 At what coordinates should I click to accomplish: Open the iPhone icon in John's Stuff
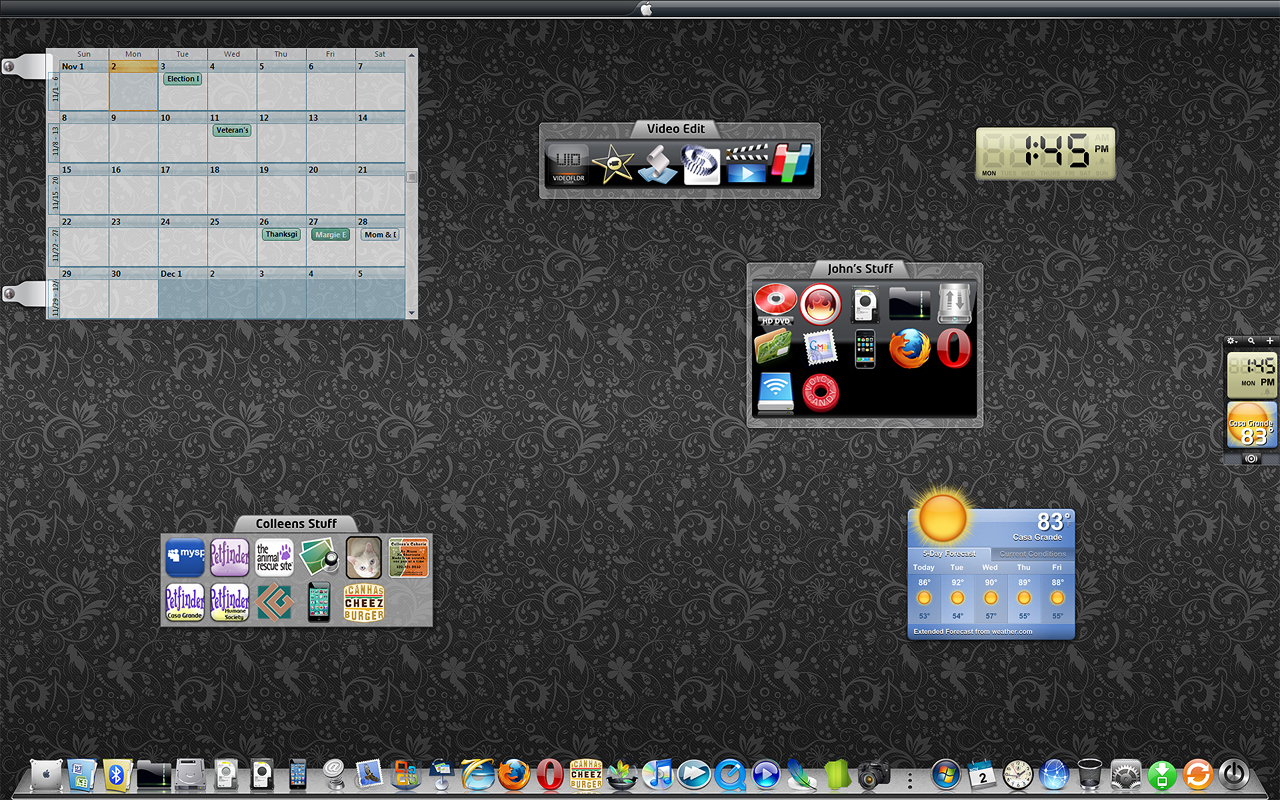tap(865, 348)
